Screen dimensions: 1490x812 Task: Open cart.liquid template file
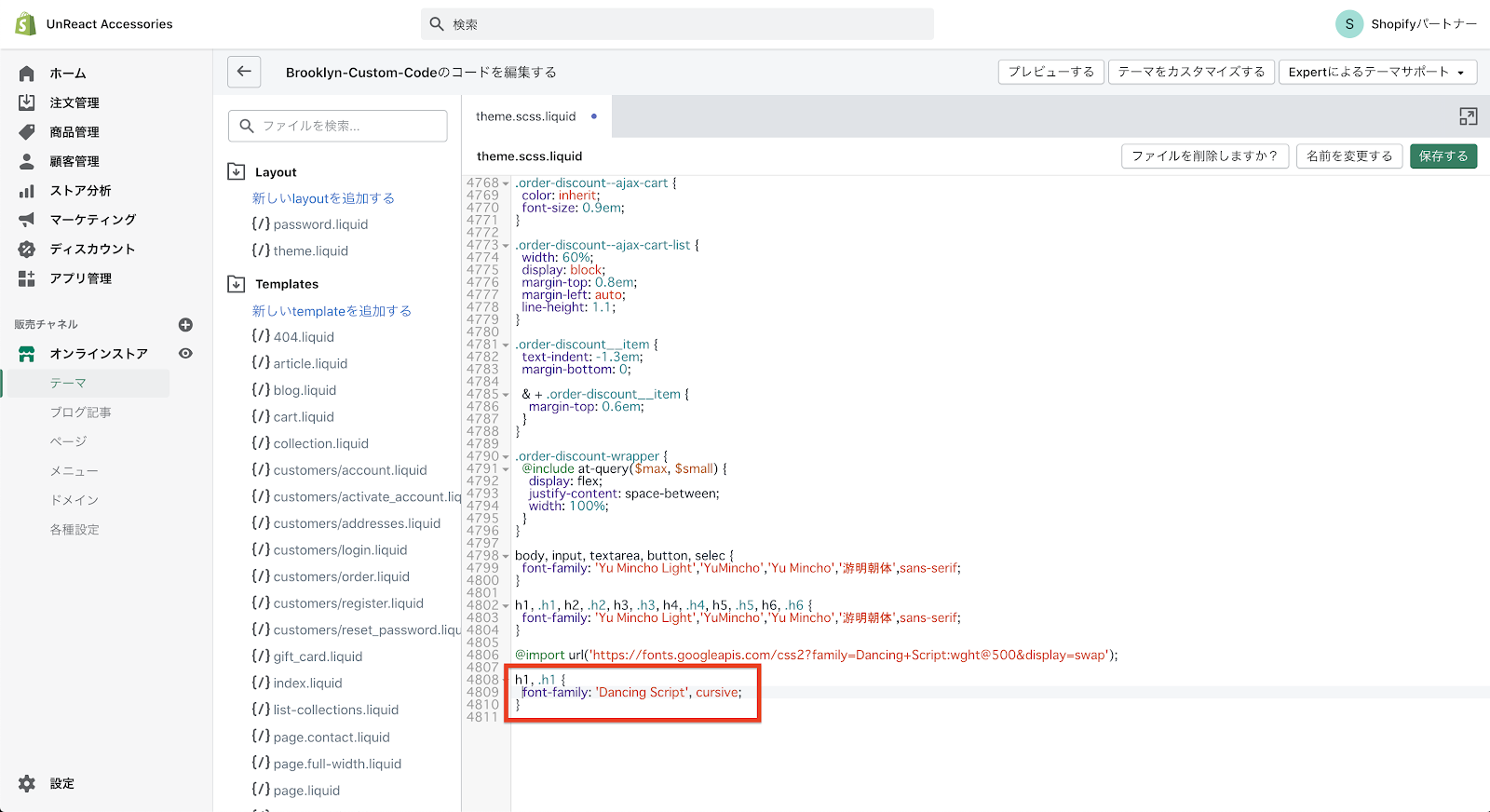click(304, 417)
